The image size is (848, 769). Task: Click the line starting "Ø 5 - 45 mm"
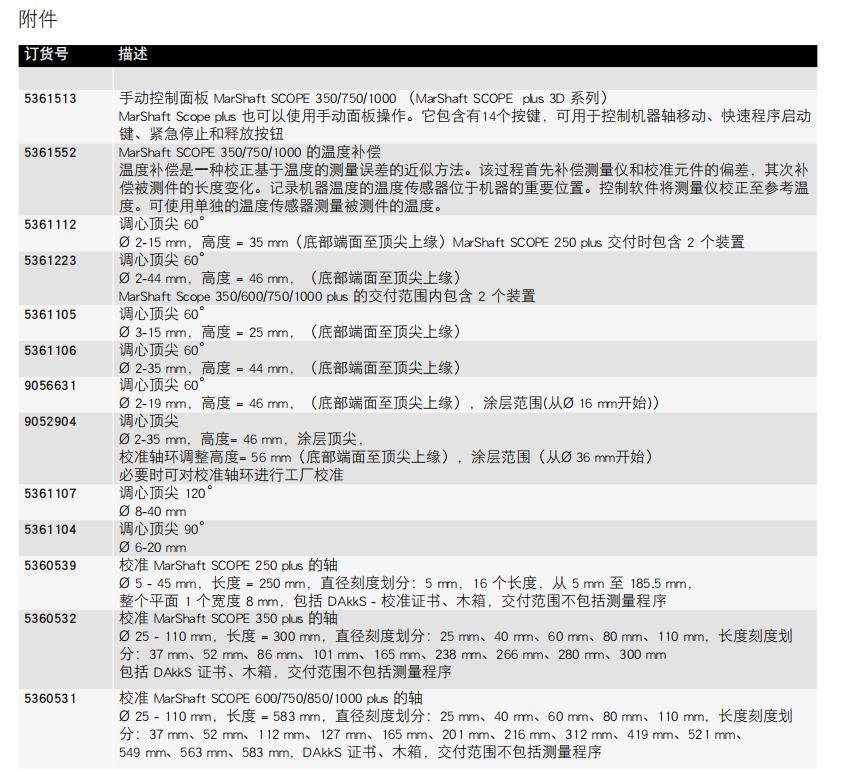(406, 583)
